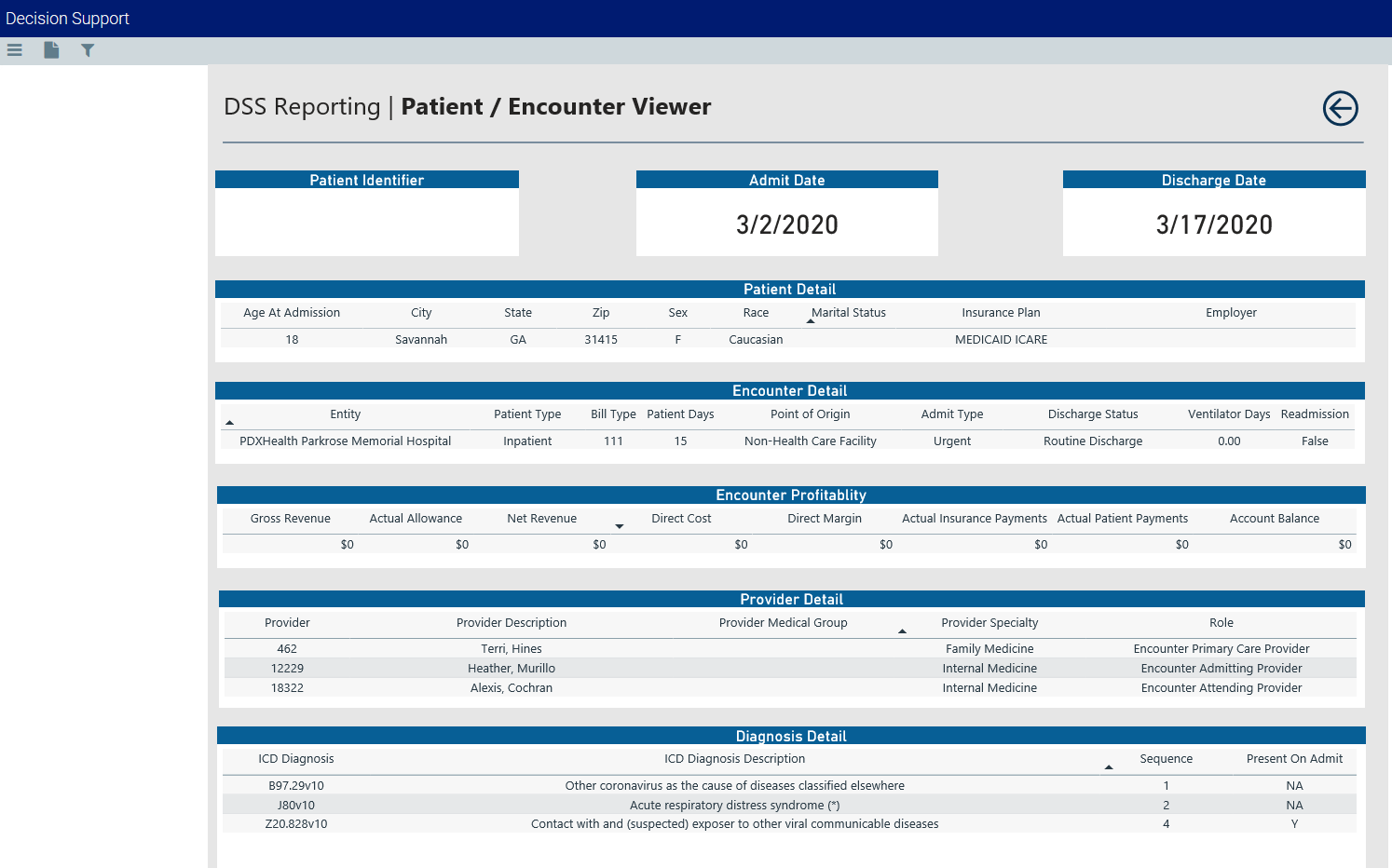Select provider Alexis, Cochran
1392x868 pixels.
pyautogui.click(x=512, y=688)
